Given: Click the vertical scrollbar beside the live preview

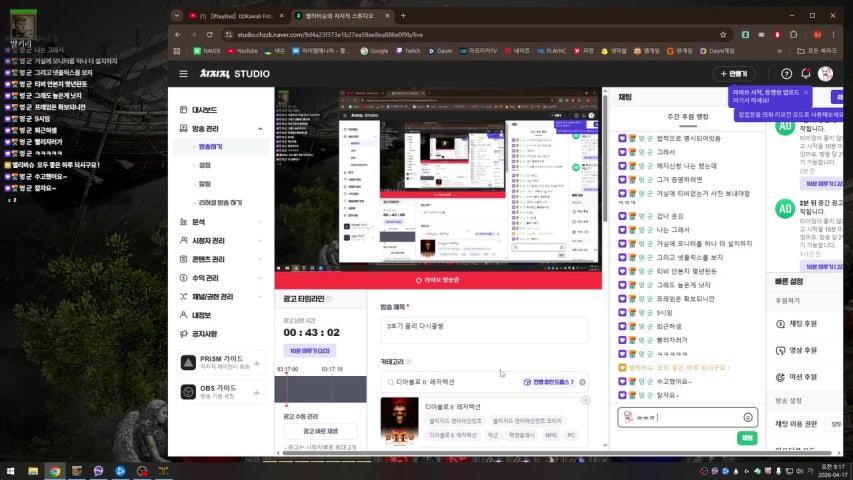Looking at the screenshot, I should click(605, 158).
